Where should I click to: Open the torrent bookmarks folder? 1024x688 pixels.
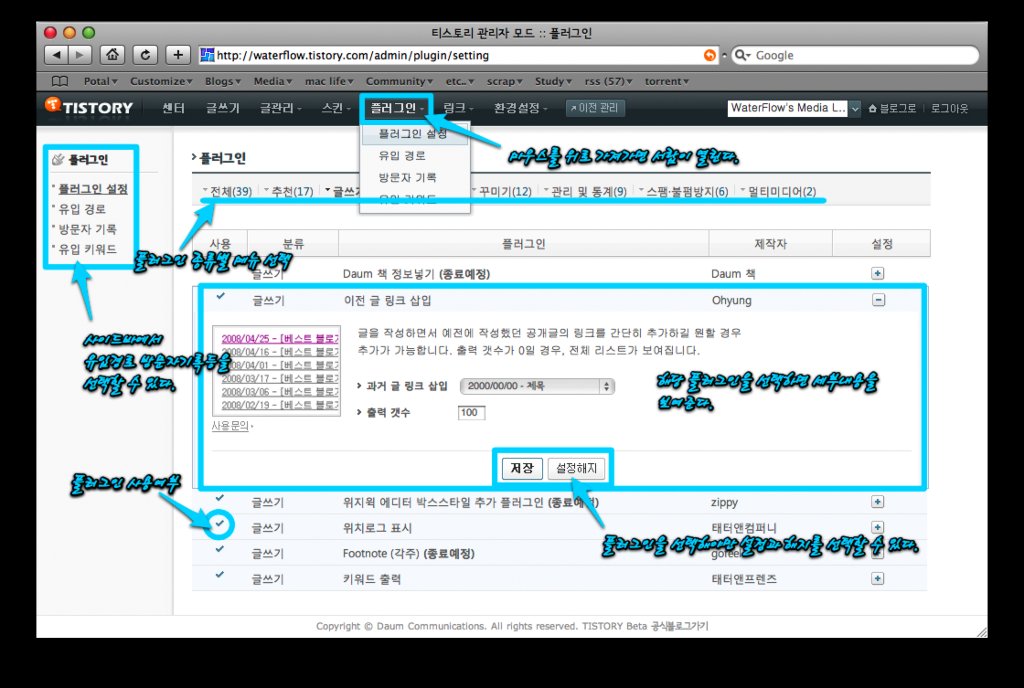click(667, 82)
